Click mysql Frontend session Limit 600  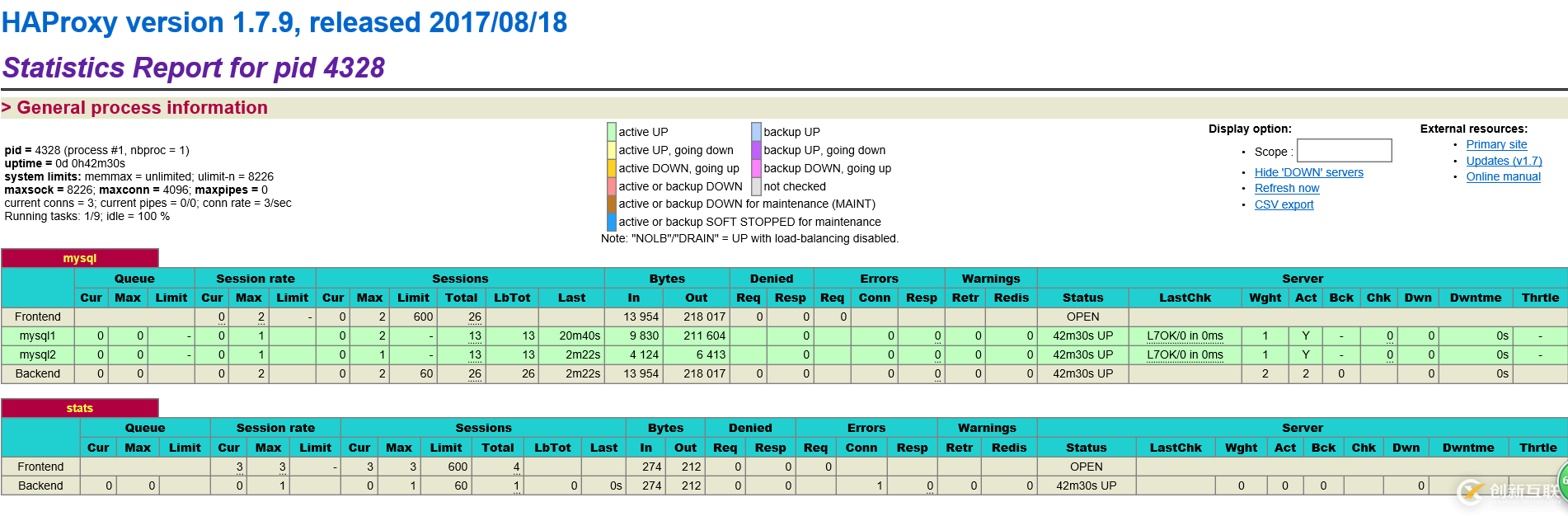tap(423, 317)
